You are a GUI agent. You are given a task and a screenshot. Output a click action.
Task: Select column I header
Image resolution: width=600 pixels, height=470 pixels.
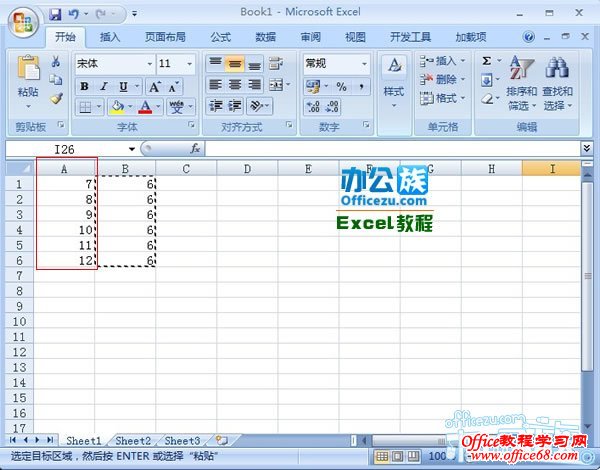(x=551, y=169)
